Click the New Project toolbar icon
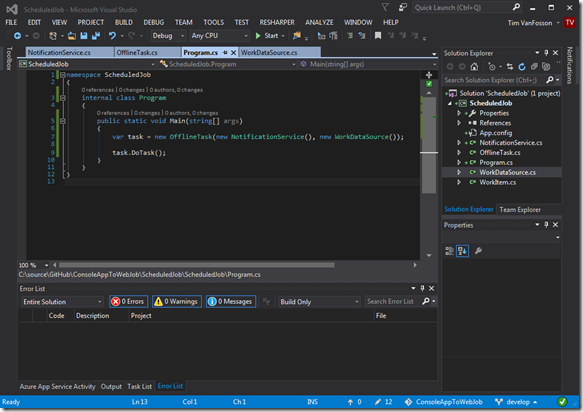 53,36
